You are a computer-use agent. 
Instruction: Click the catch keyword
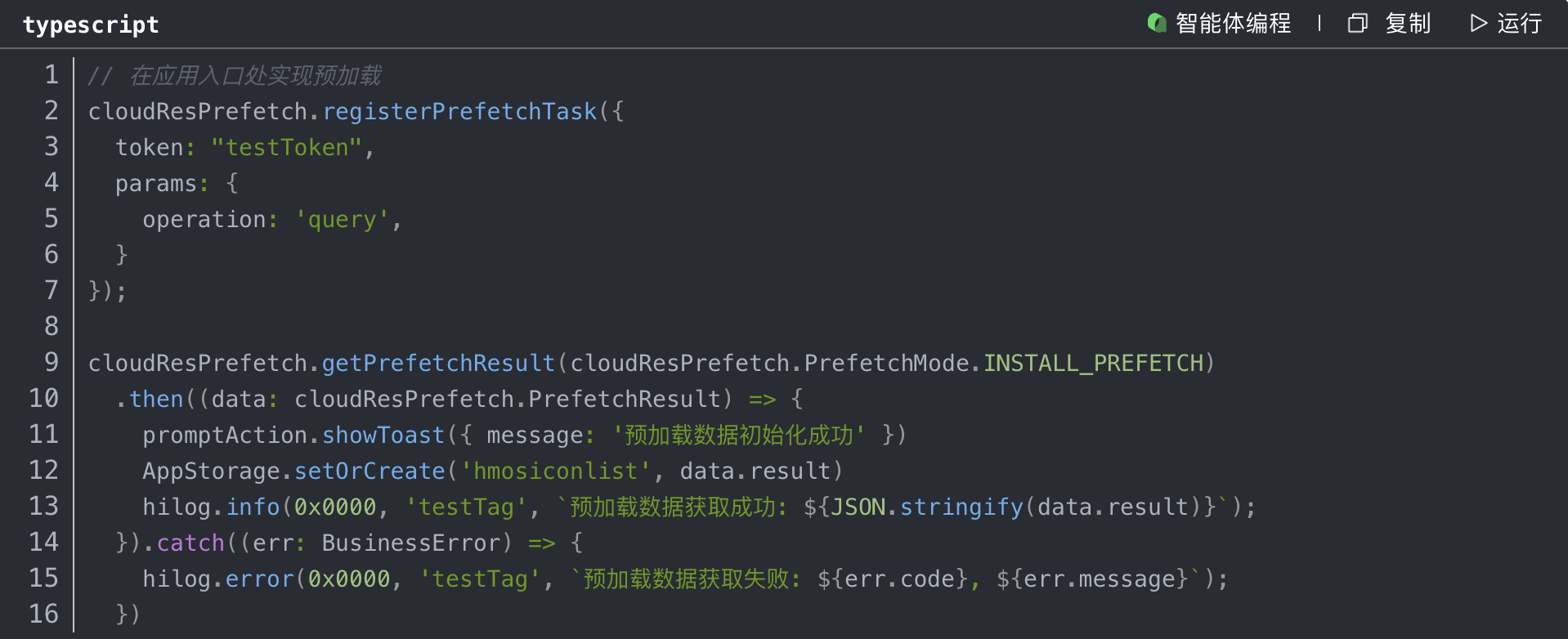[190, 543]
